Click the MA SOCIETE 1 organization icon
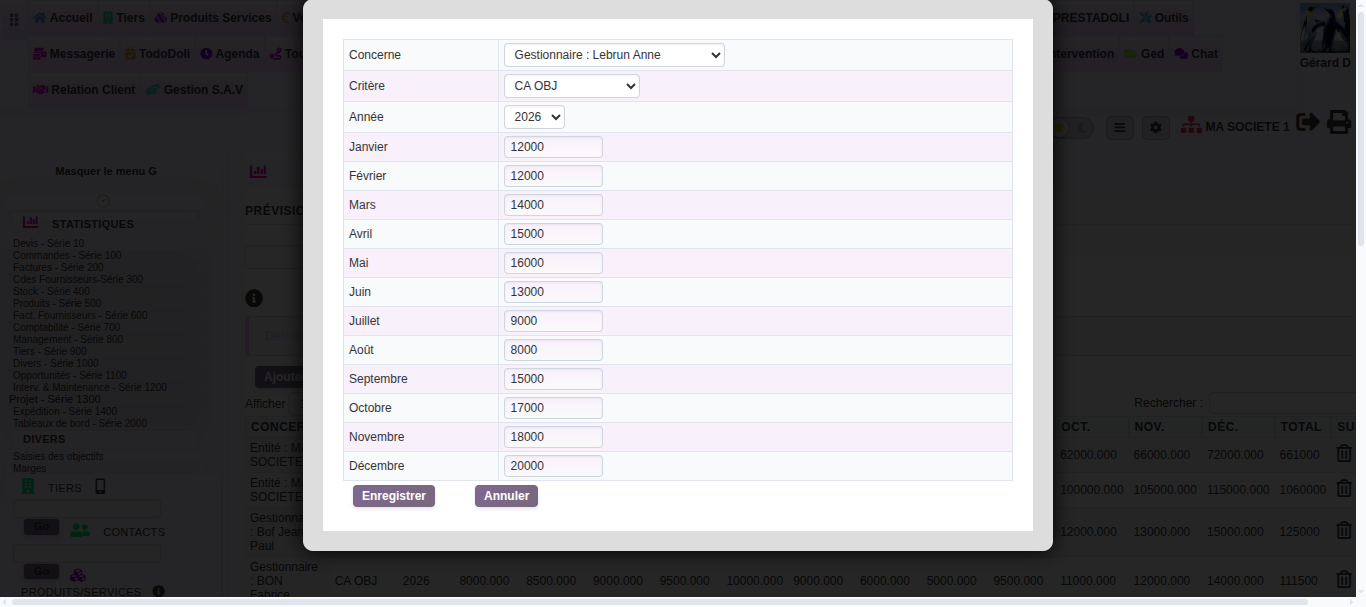Image resolution: width=1366 pixels, height=607 pixels. click(x=1191, y=126)
